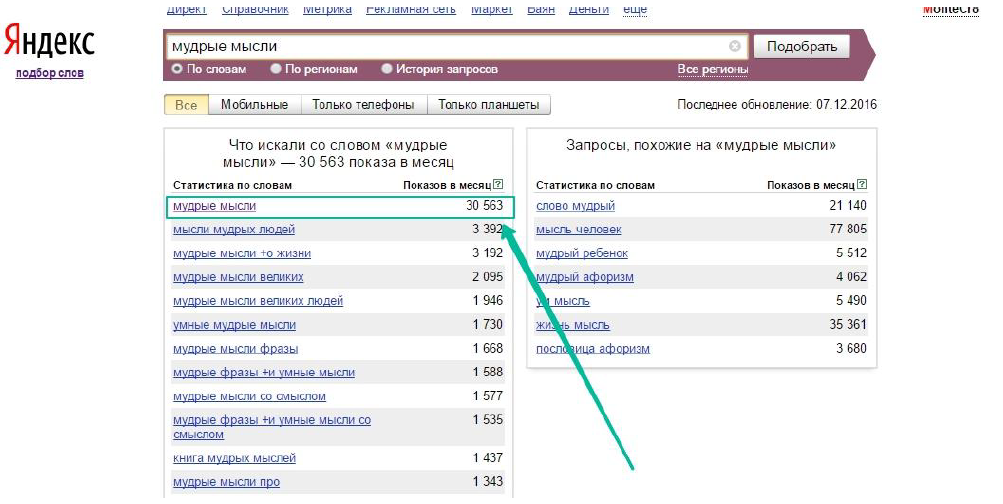Open the 'подбор слов' link under logo

pos(50,73)
